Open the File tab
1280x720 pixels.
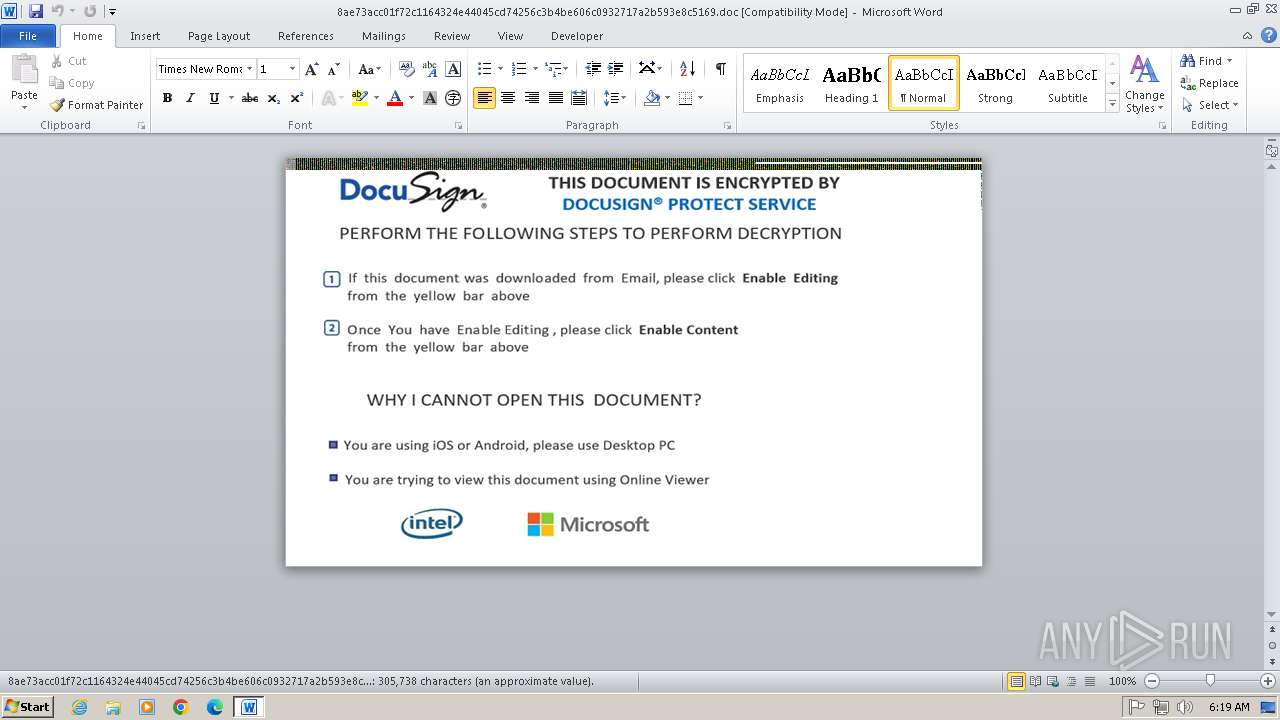pyautogui.click(x=28, y=36)
